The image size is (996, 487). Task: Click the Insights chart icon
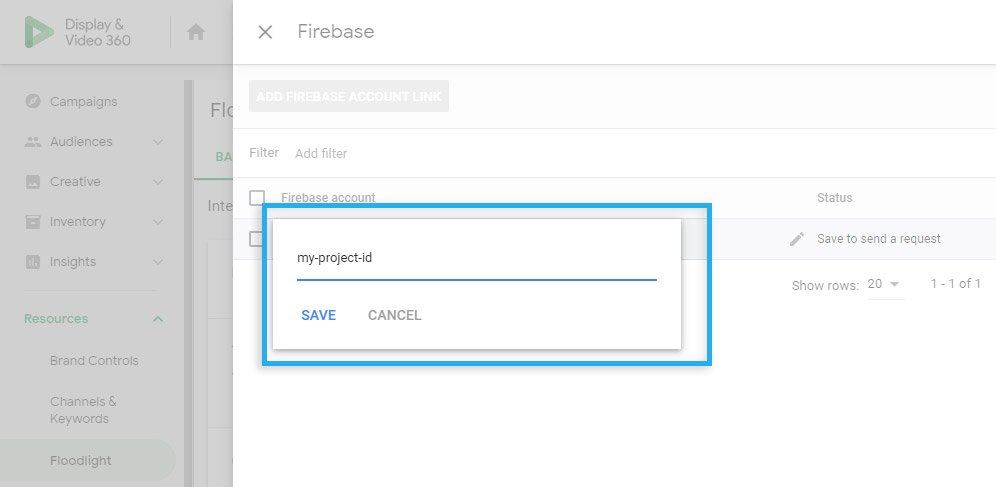pyautogui.click(x=33, y=262)
